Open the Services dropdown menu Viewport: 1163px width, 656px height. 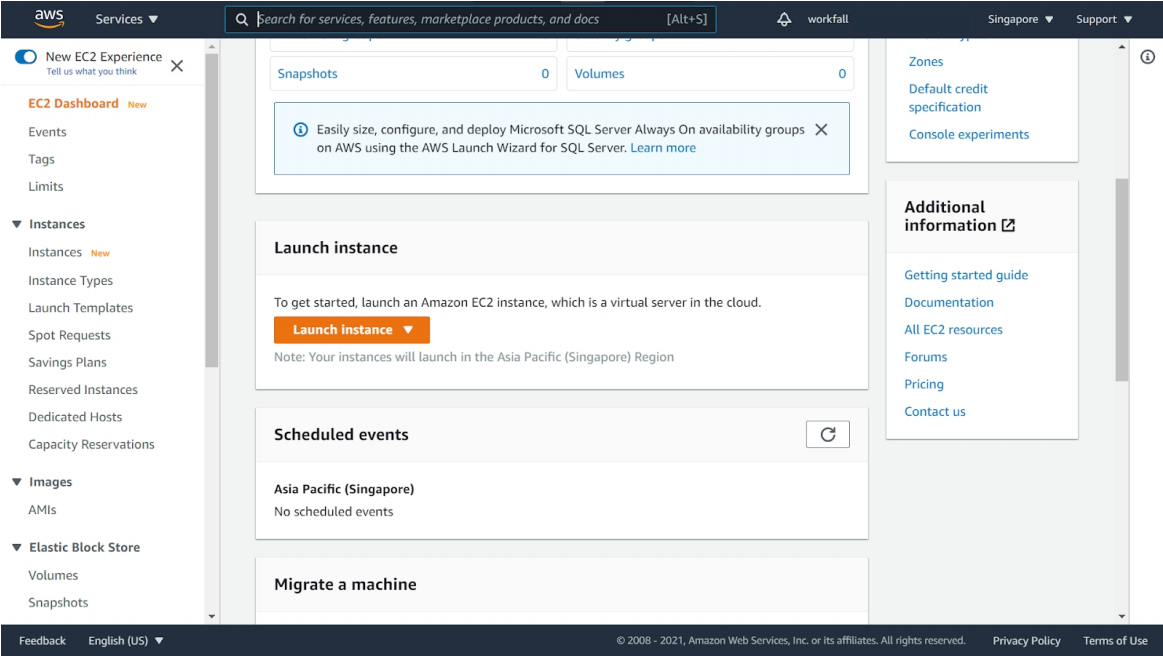(127, 19)
